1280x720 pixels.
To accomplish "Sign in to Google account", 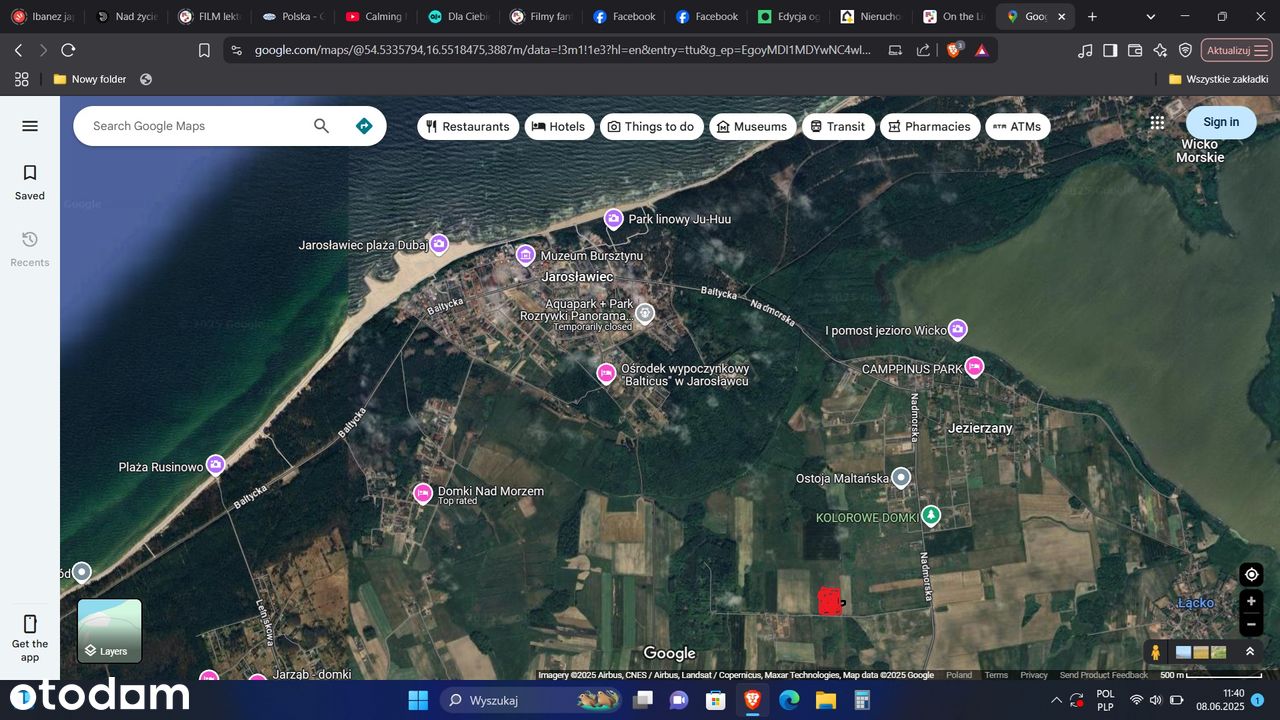I will click(1221, 122).
